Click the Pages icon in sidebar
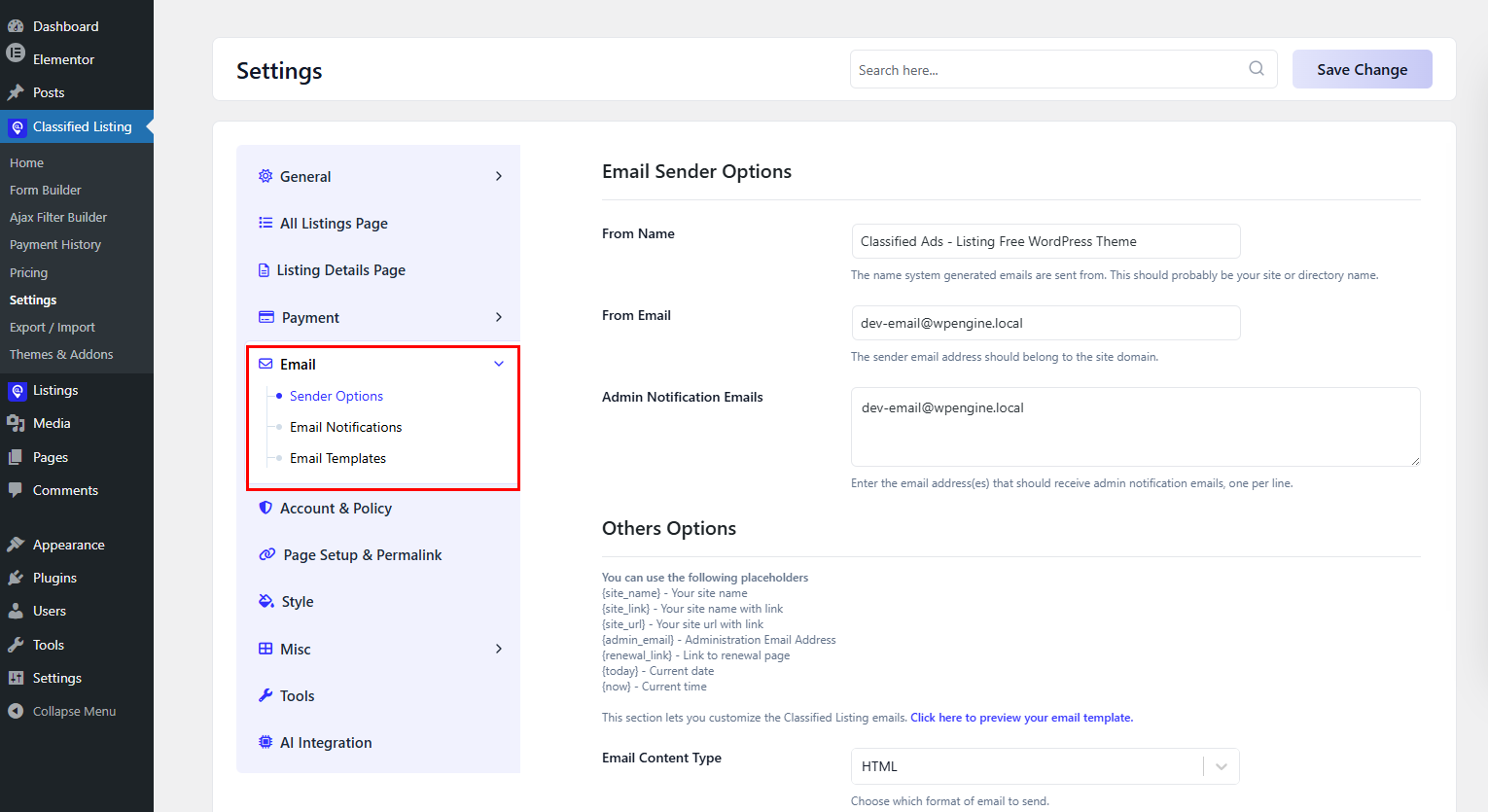The width and height of the screenshot is (1488, 812). click(16, 457)
